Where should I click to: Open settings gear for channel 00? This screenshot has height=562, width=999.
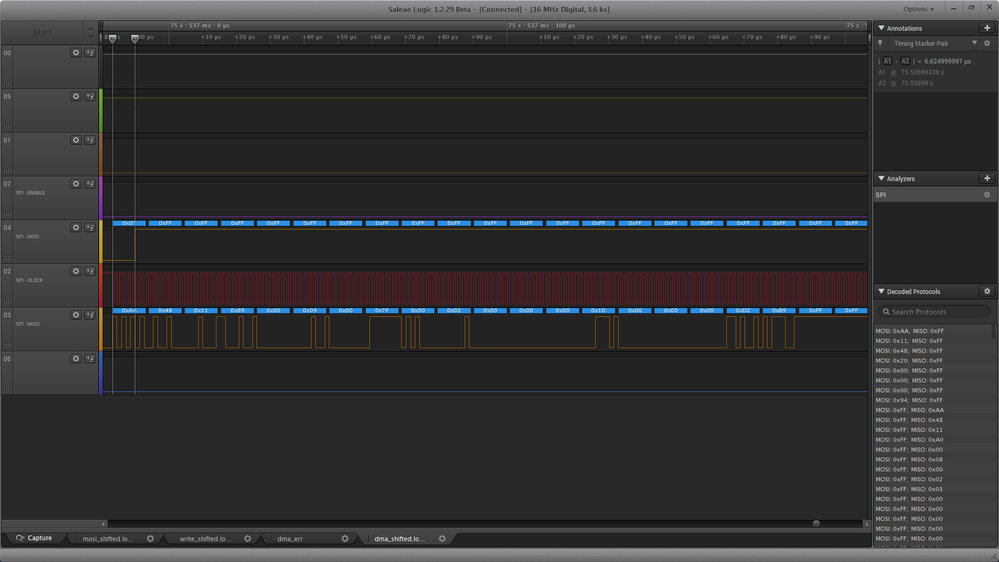(76, 53)
